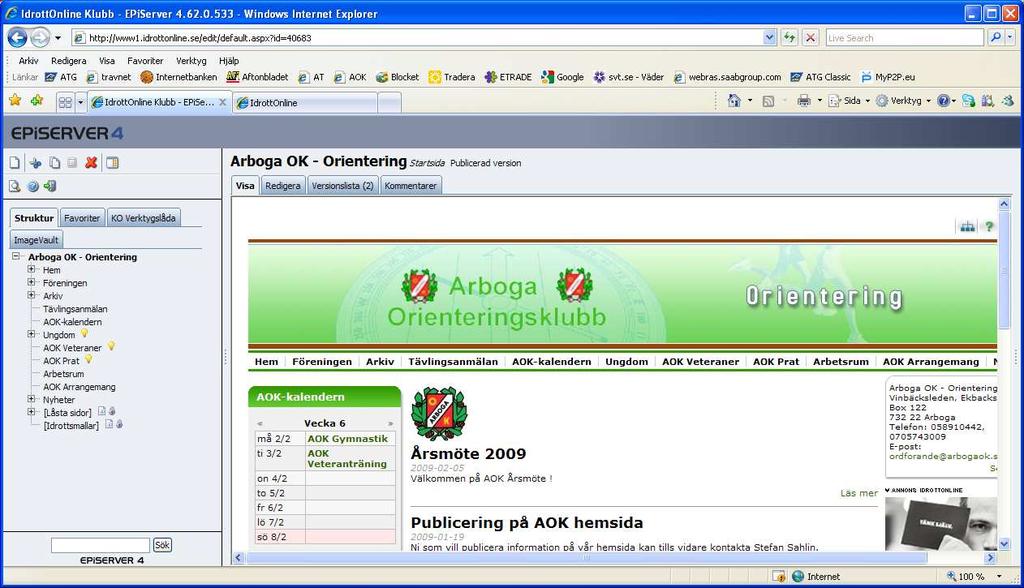The height and width of the screenshot is (588, 1024).
Task: Click the tree search input field
Action: pos(101,545)
